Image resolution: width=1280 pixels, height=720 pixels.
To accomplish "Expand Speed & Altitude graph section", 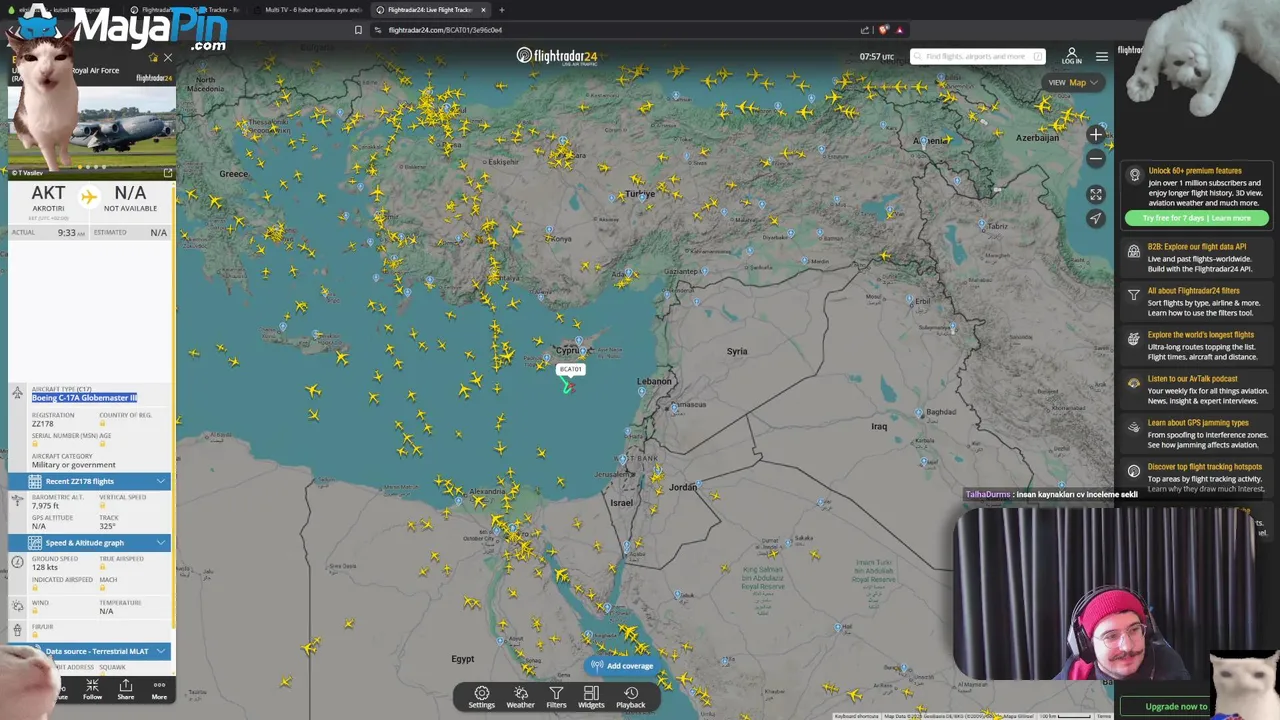I will (90, 543).
